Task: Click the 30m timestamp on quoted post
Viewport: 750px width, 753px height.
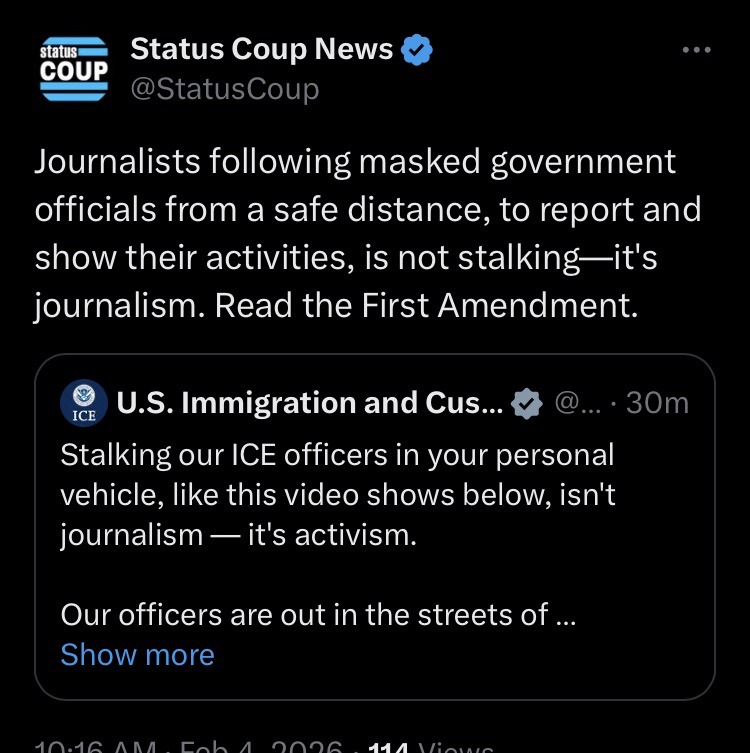Action: [x=662, y=402]
